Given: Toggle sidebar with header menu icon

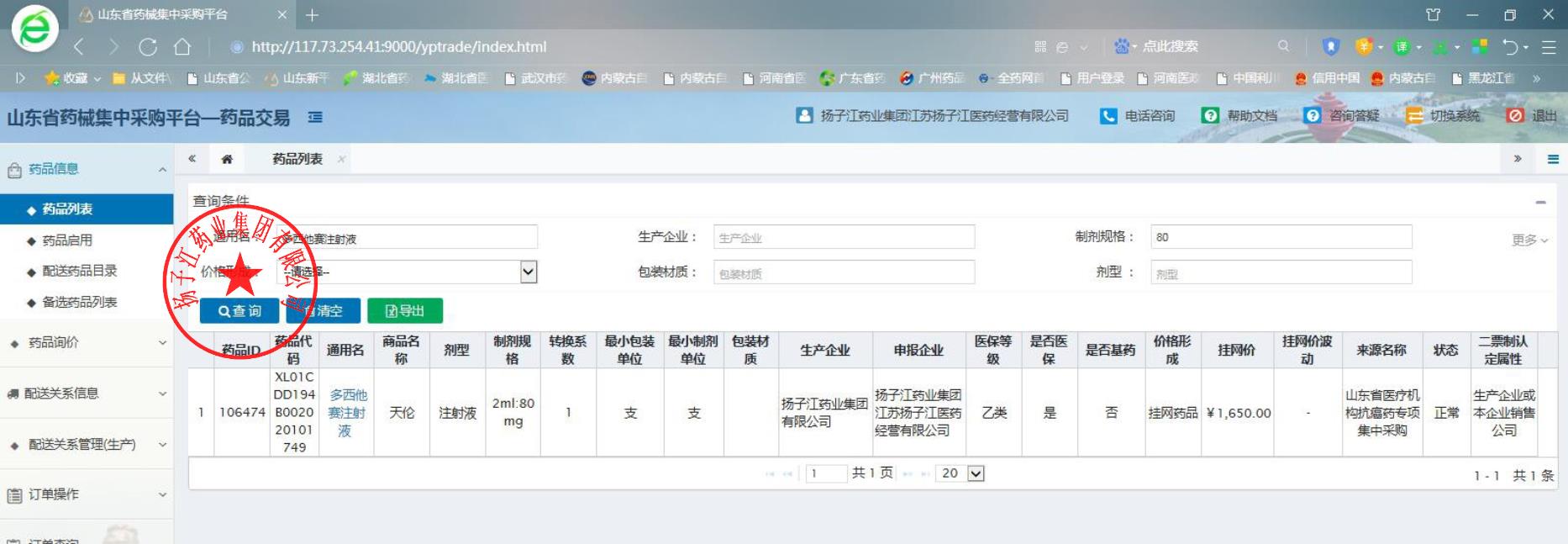Looking at the screenshot, I should [315, 117].
